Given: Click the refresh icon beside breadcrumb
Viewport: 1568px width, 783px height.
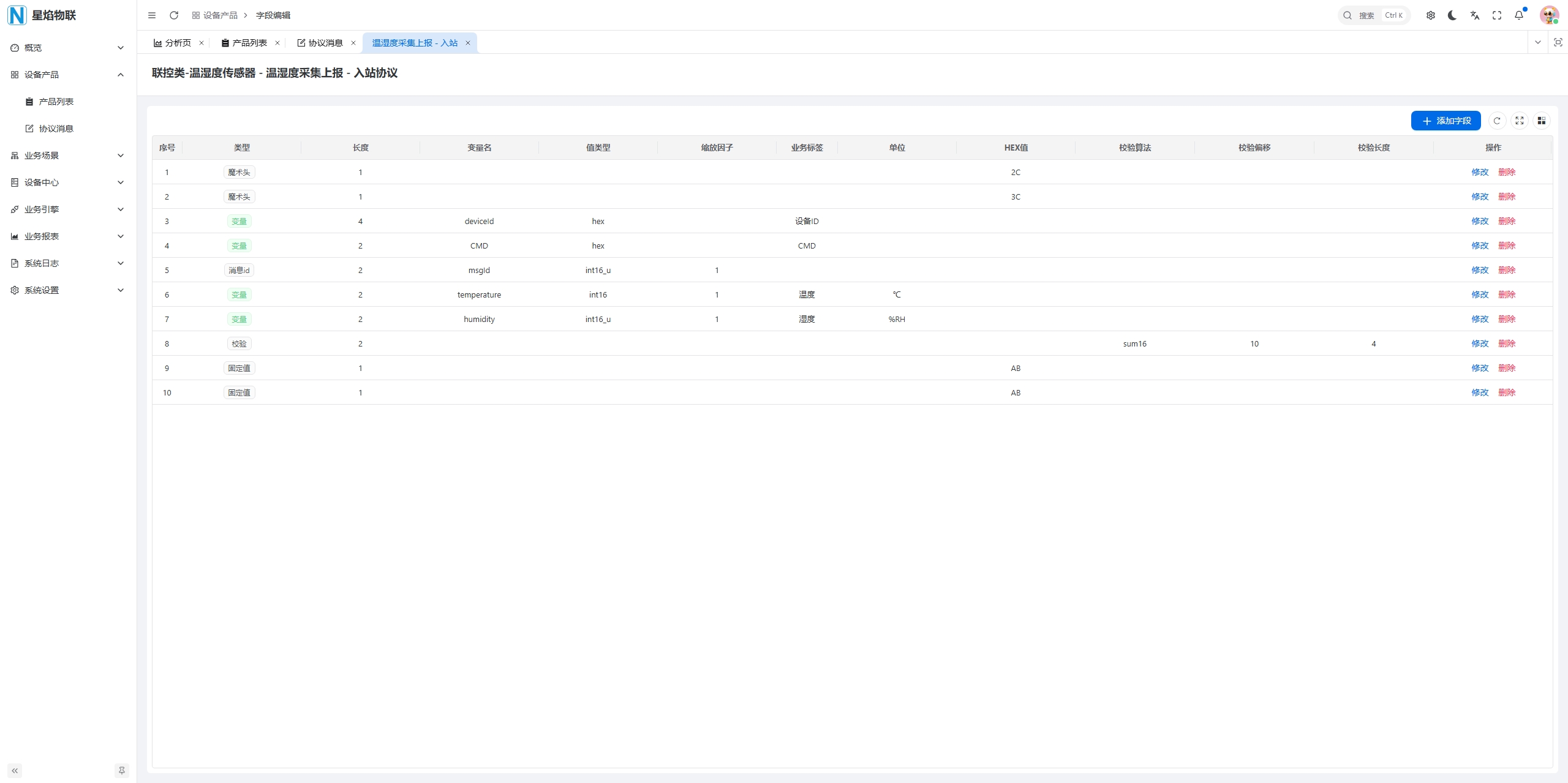Looking at the screenshot, I should click(x=174, y=15).
